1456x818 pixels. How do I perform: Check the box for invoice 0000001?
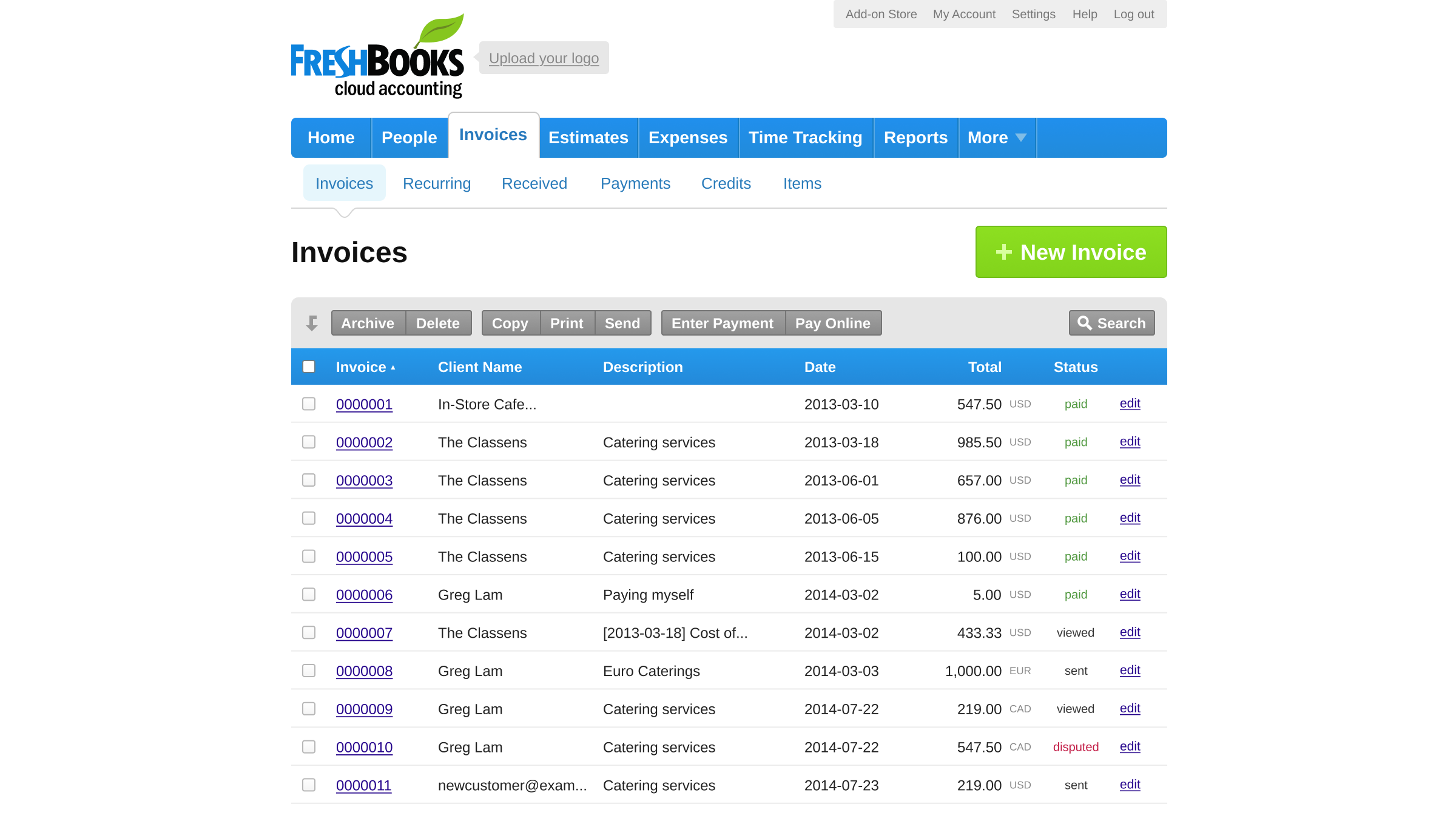(x=309, y=404)
